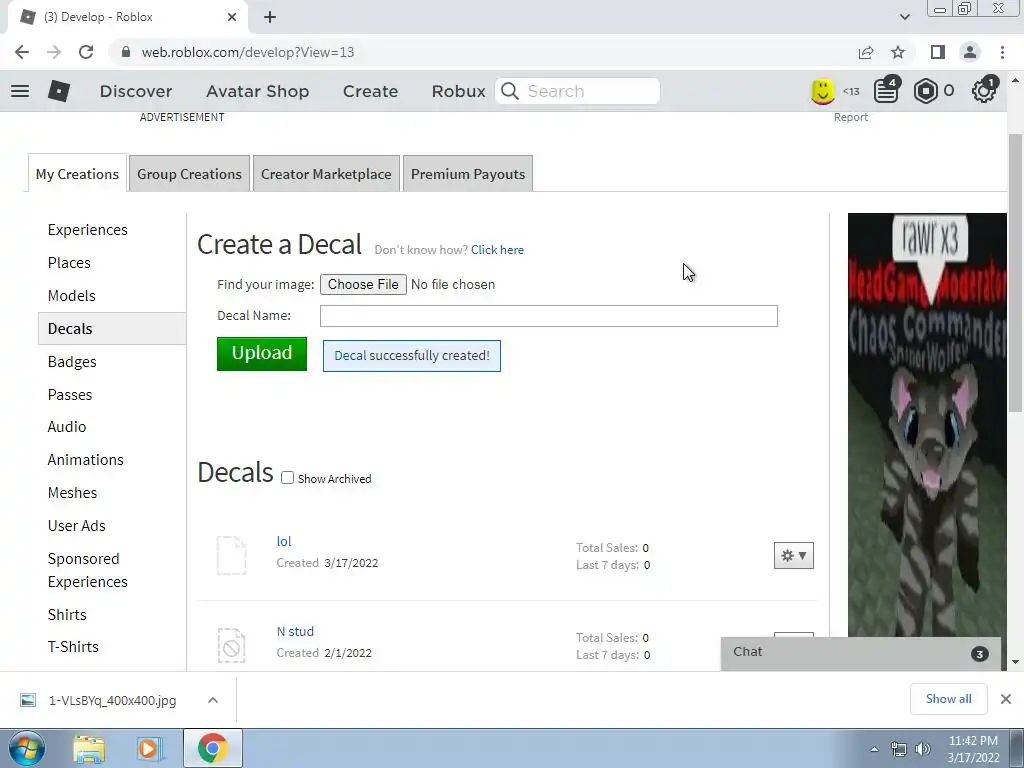Switch to the Group Creations tab
This screenshot has height=768, width=1024.
(189, 174)
